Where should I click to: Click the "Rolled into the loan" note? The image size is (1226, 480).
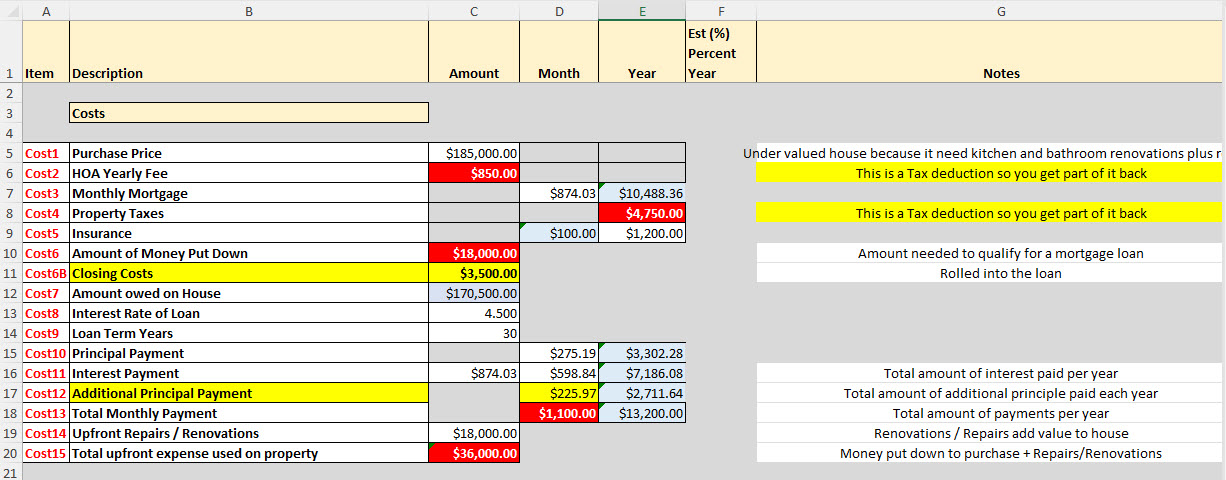1000,273
